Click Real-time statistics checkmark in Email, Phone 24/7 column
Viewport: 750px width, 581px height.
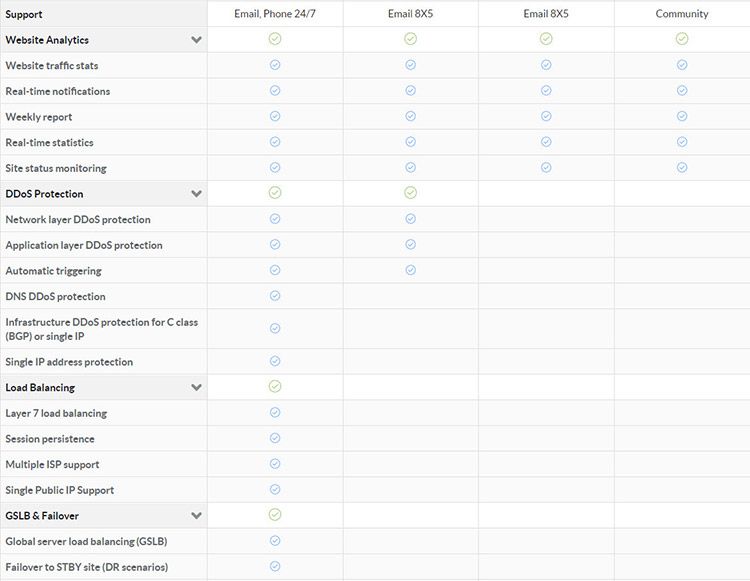tap(275, 142)
